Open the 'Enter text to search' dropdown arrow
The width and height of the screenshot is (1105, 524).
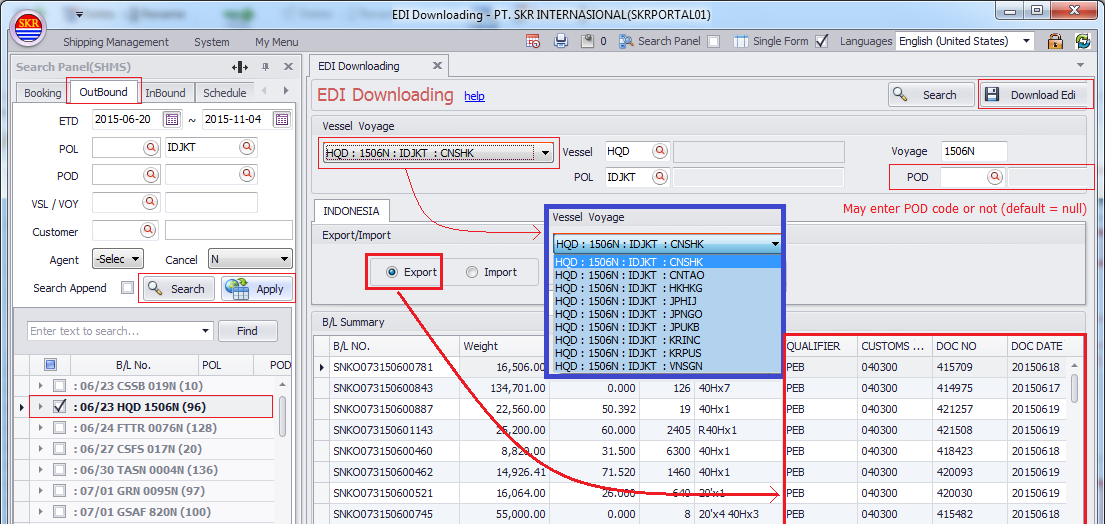point(206,331)
